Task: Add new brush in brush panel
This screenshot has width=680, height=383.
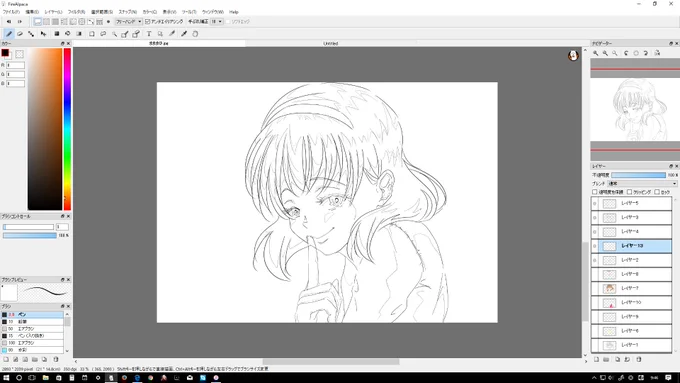Action: [6, 359]
